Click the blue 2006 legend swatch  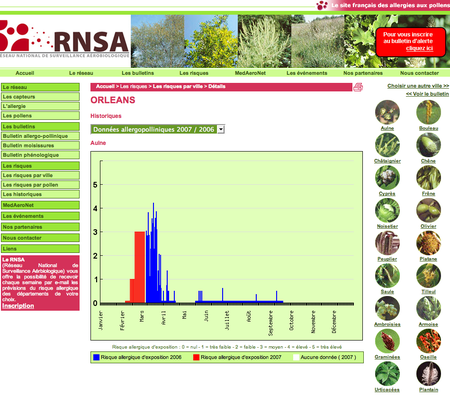click(x=96, y=357)
